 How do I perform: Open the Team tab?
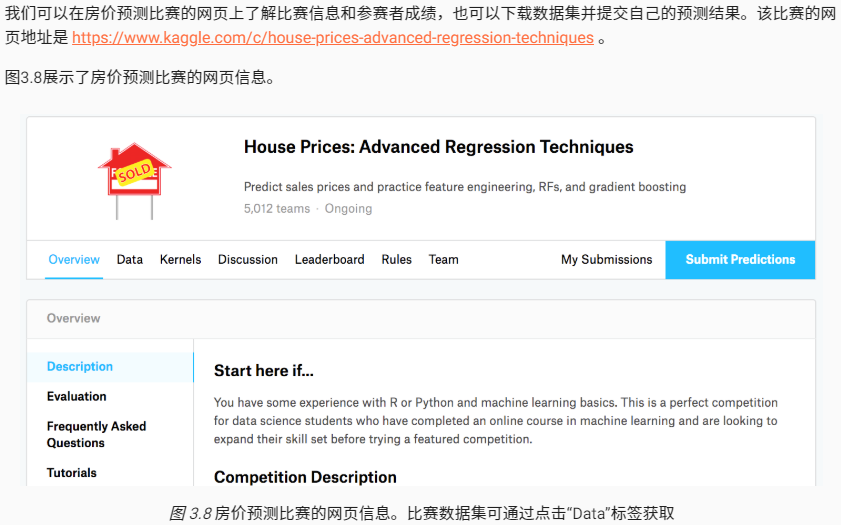click(444, 260)
